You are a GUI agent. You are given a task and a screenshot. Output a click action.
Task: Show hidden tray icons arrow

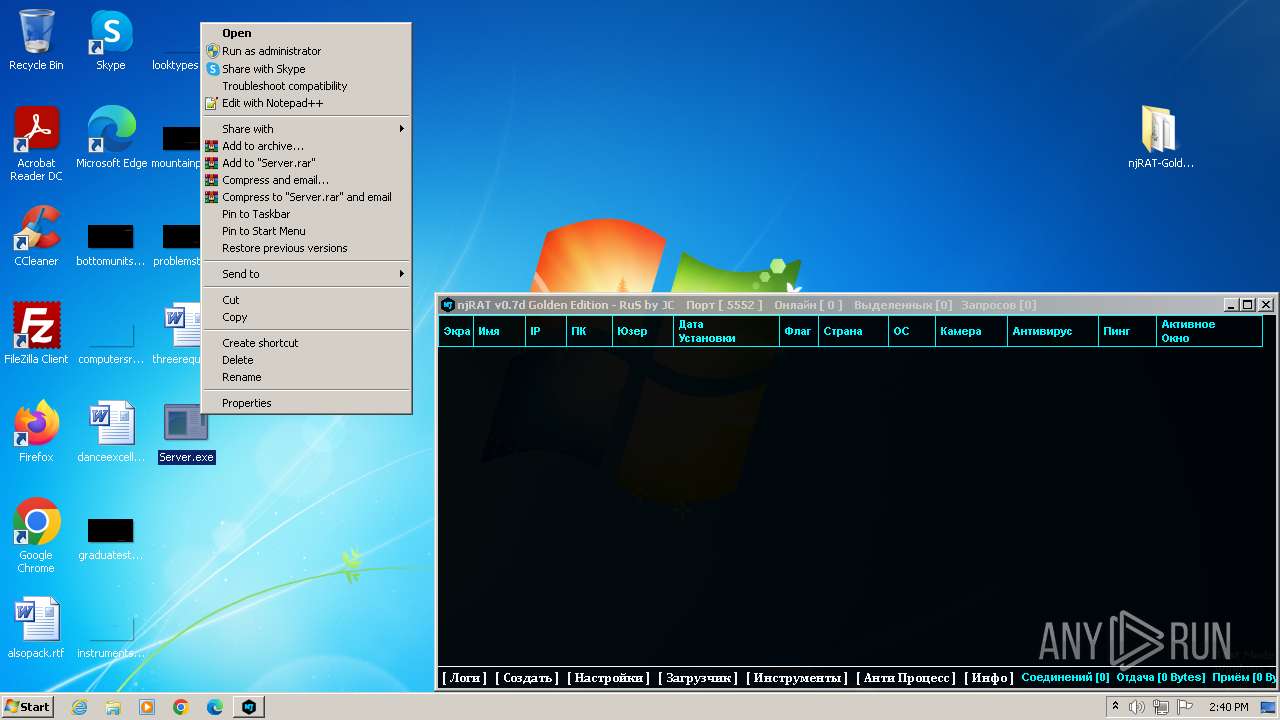(x=1115, y=707)
